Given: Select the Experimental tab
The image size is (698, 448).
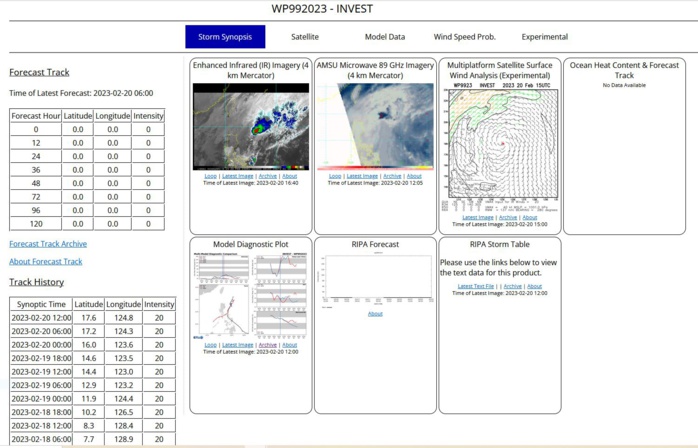Looking at the screenshot, I should pos(544,37).
